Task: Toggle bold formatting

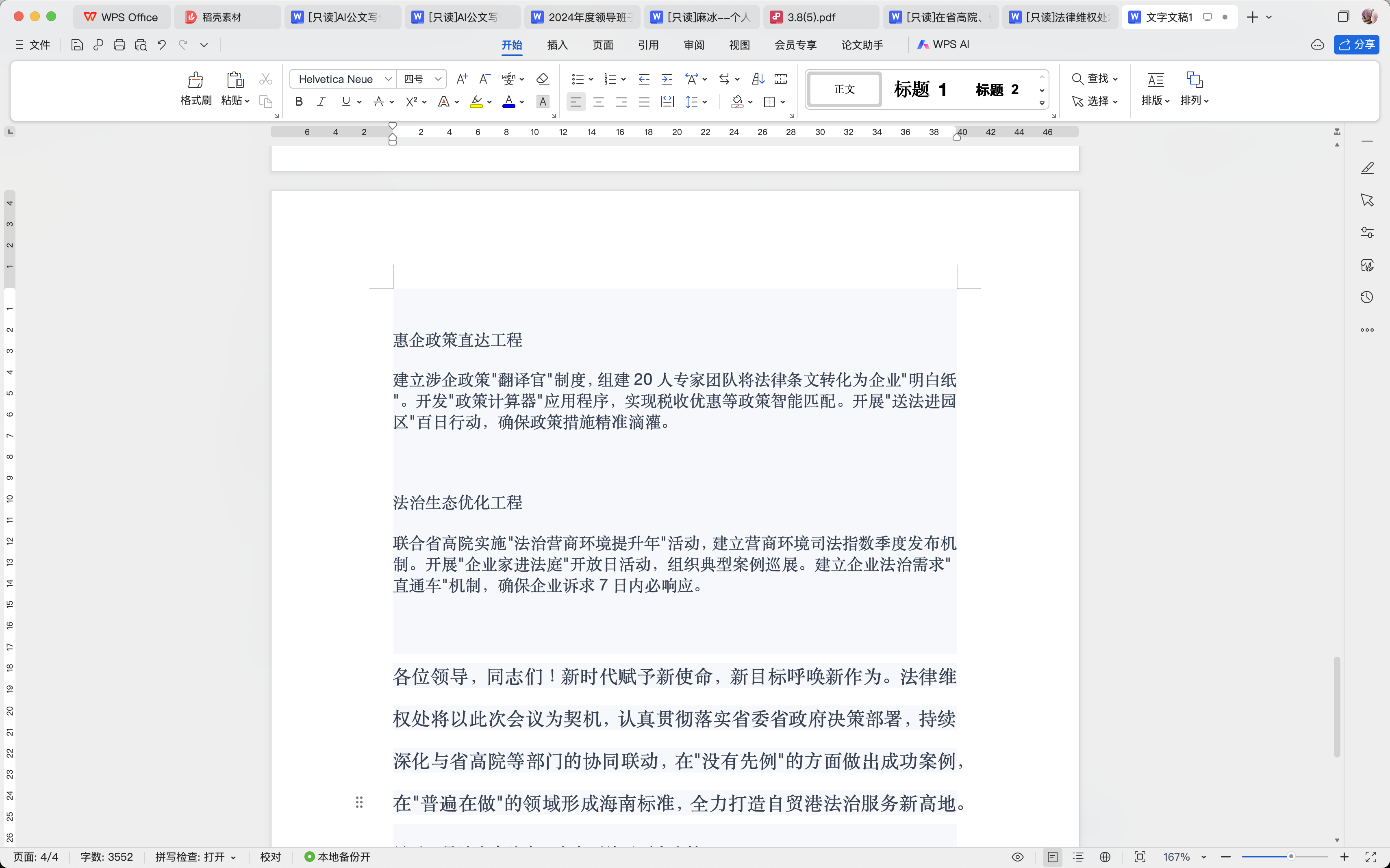Action: tap(299, 102)
